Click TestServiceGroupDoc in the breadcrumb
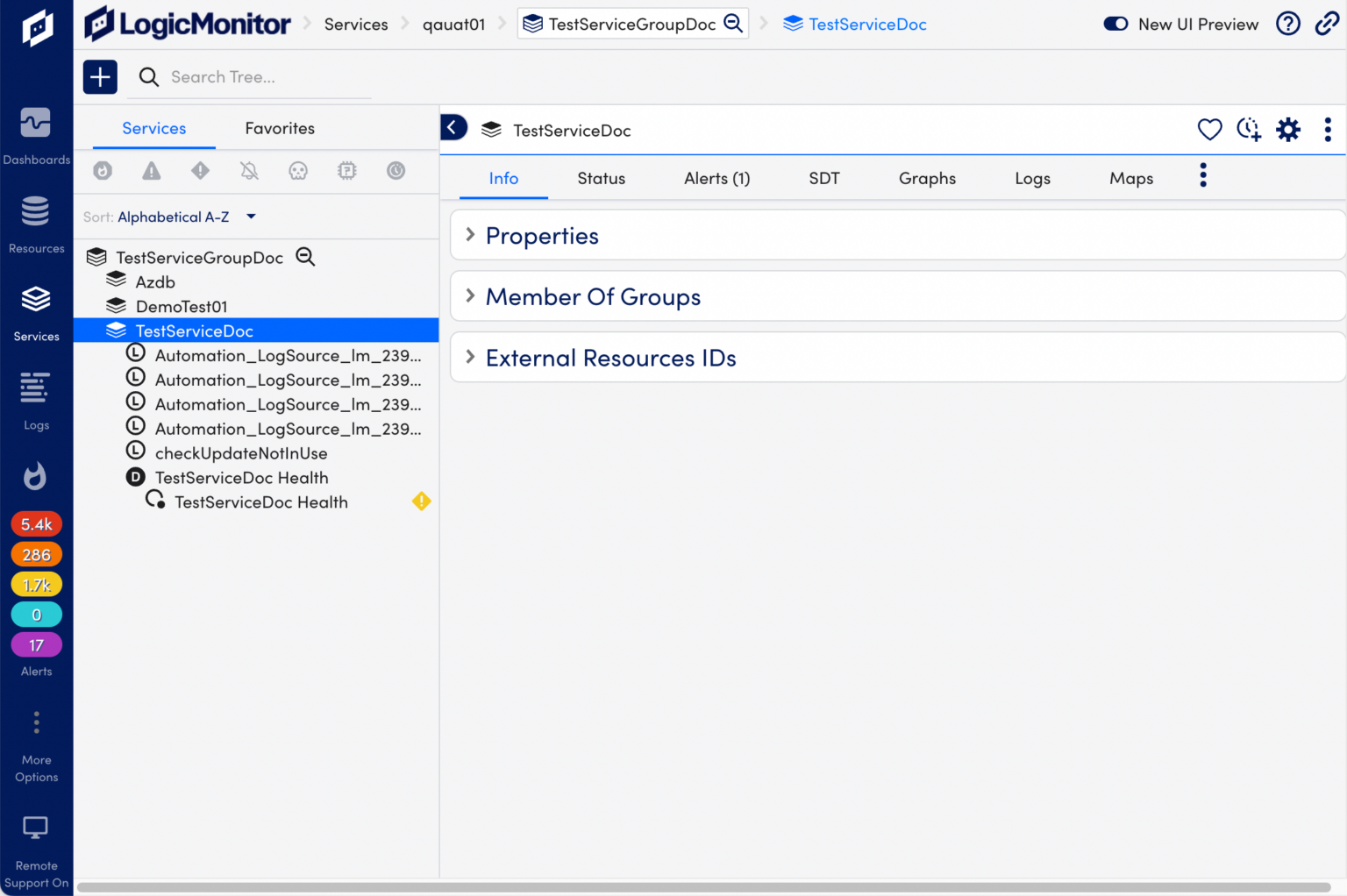This screenshot has width=1347, height=896. click(624, 24)
